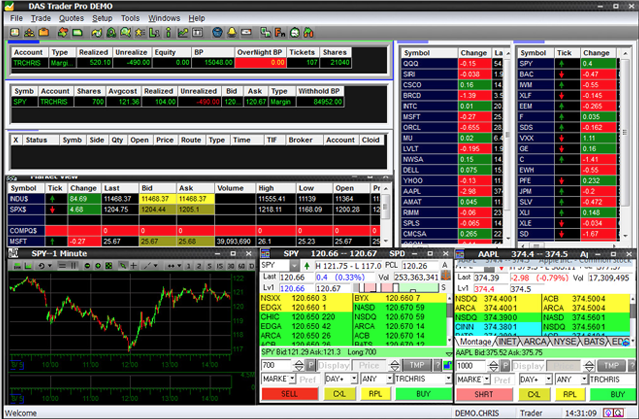This screenshot has width=639, height=419.
Task: Open the Setup menu
Action: 102,18
